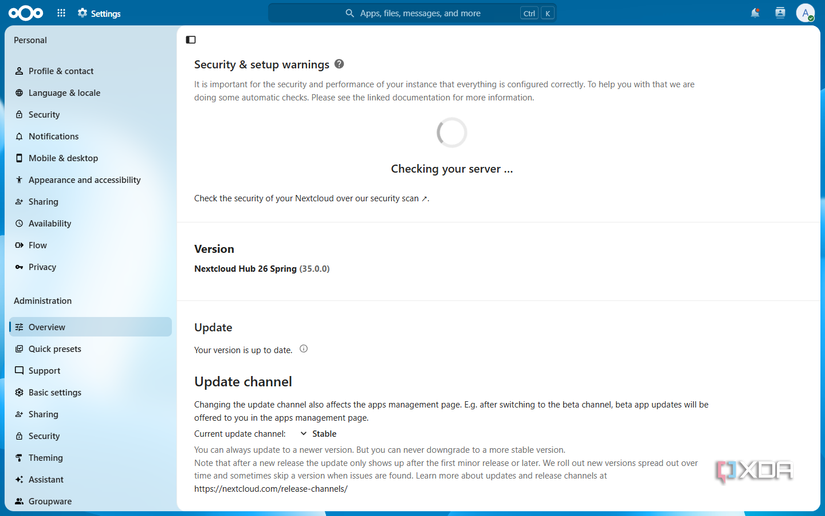
Task: Focus the Apps, files, messages search field
Action: [x=412, y=13]
